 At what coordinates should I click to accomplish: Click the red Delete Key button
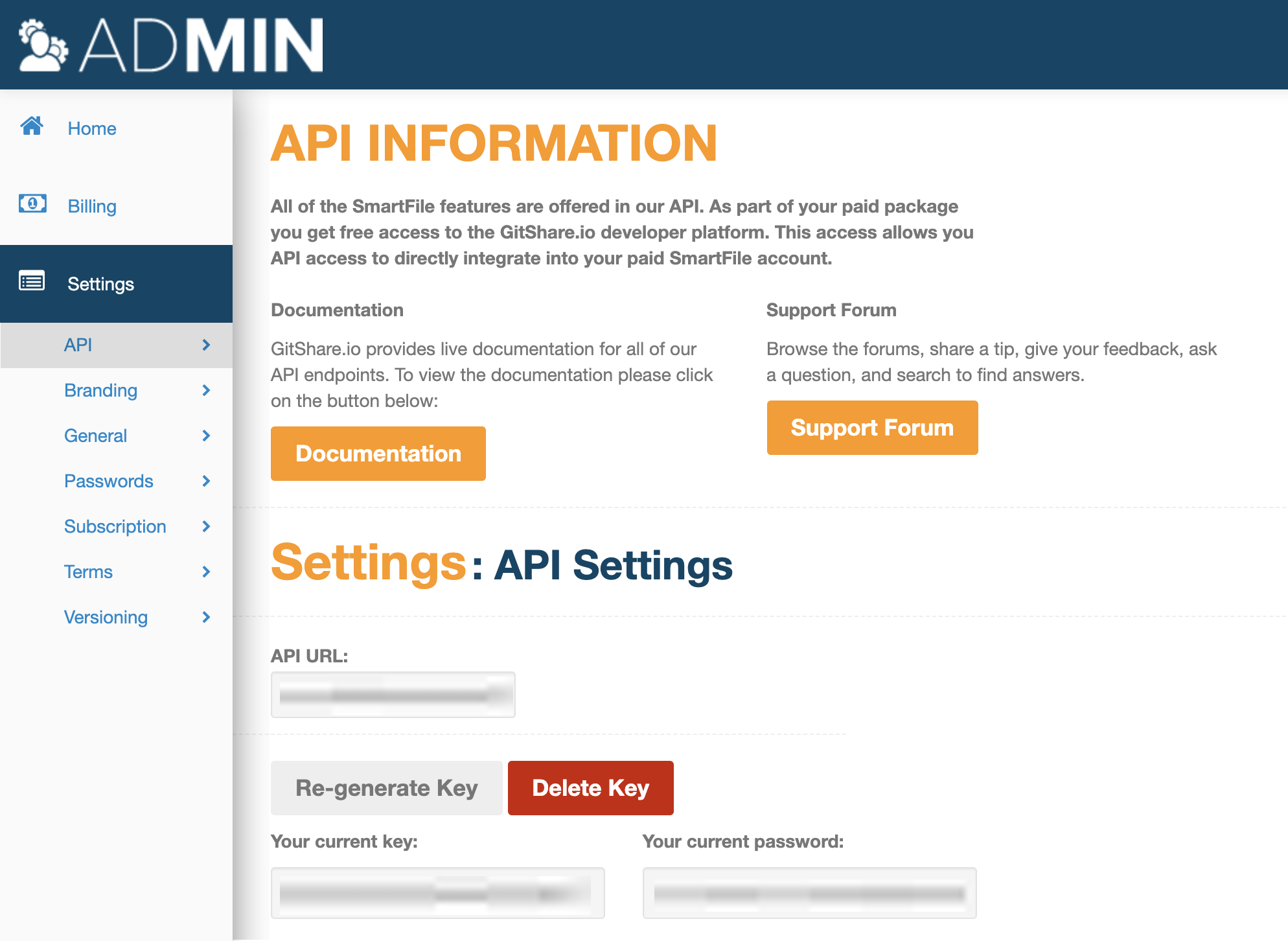(x=591, y=788)
